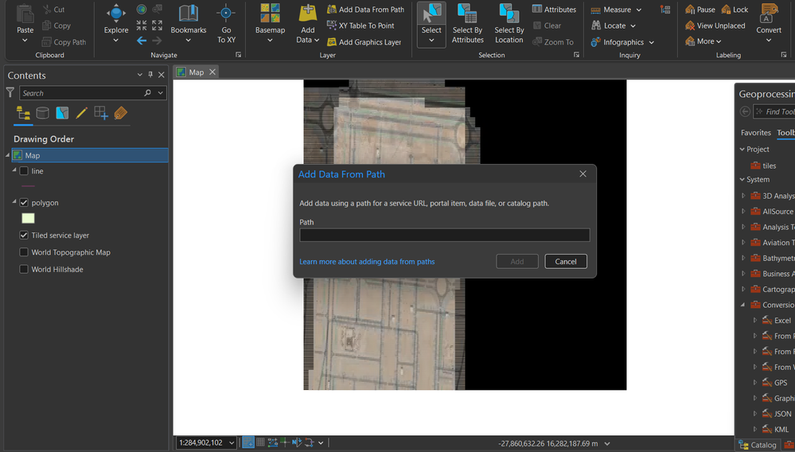The height and width of the screenshot is (452, 795).
Task: Click the Measure tool
Action: pyautogui.click(x=611, y=9)
